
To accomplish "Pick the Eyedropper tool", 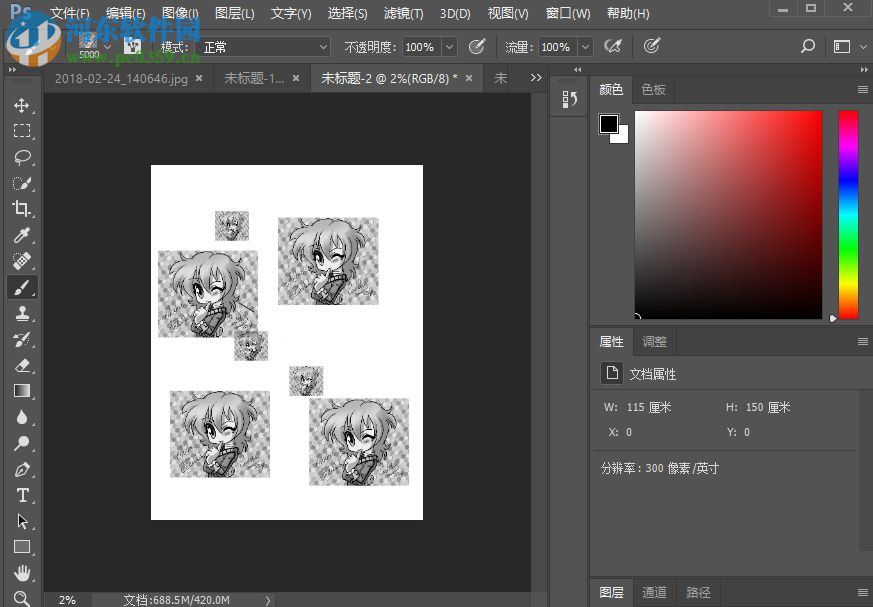I will [22, 236].
